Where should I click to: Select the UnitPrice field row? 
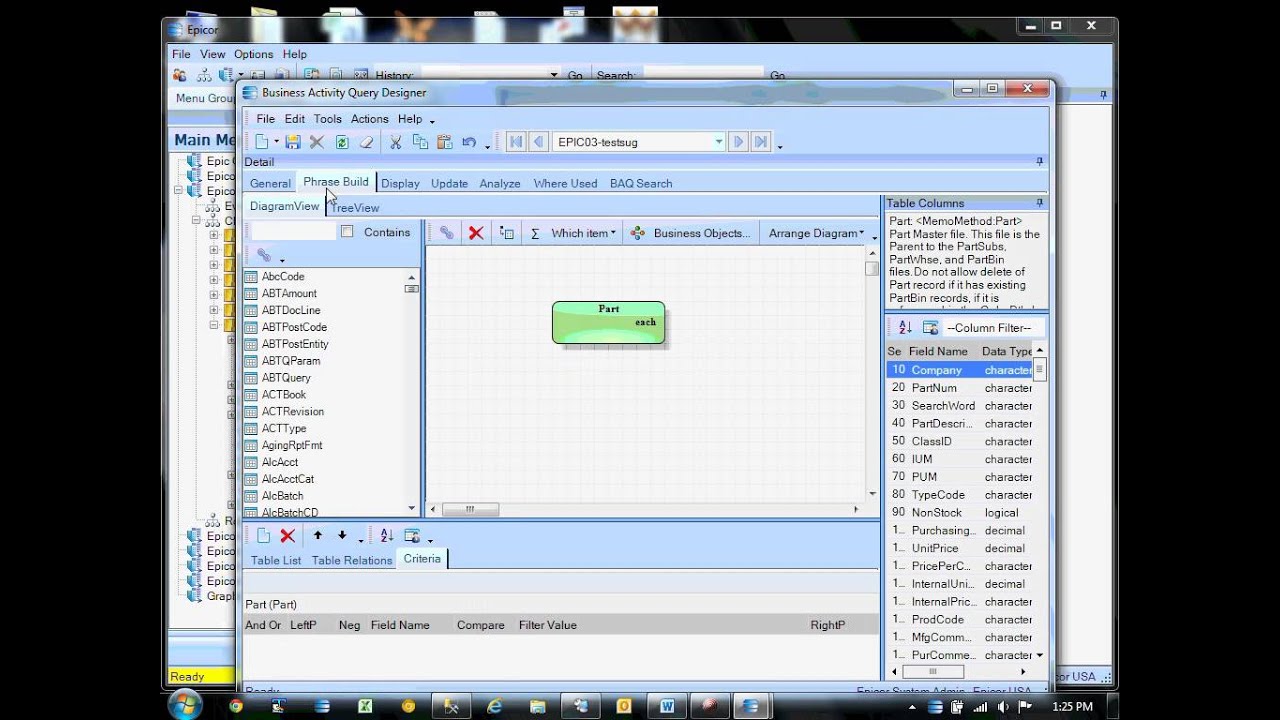coord(960,548)
